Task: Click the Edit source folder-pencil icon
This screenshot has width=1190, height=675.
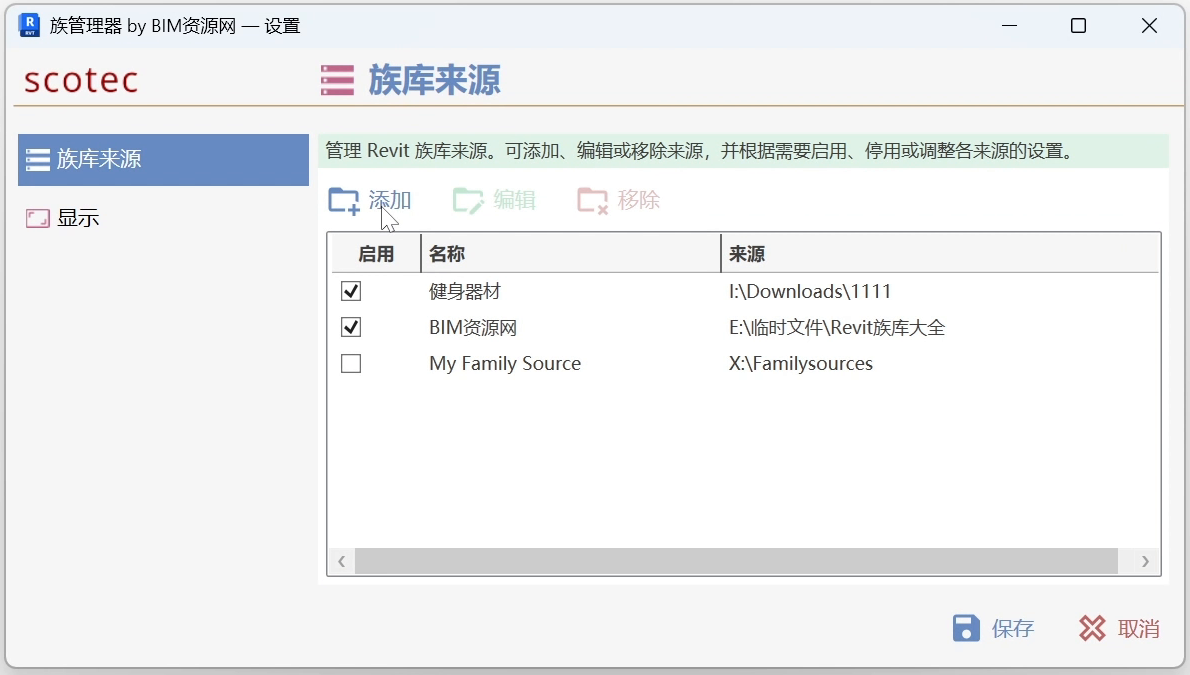Action: (x=468, y=201)
